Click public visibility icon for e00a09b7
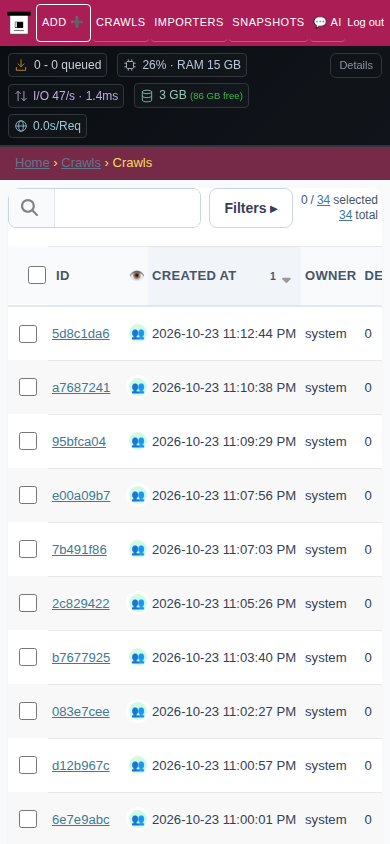390x844 pixels. (x=138, y=496)
